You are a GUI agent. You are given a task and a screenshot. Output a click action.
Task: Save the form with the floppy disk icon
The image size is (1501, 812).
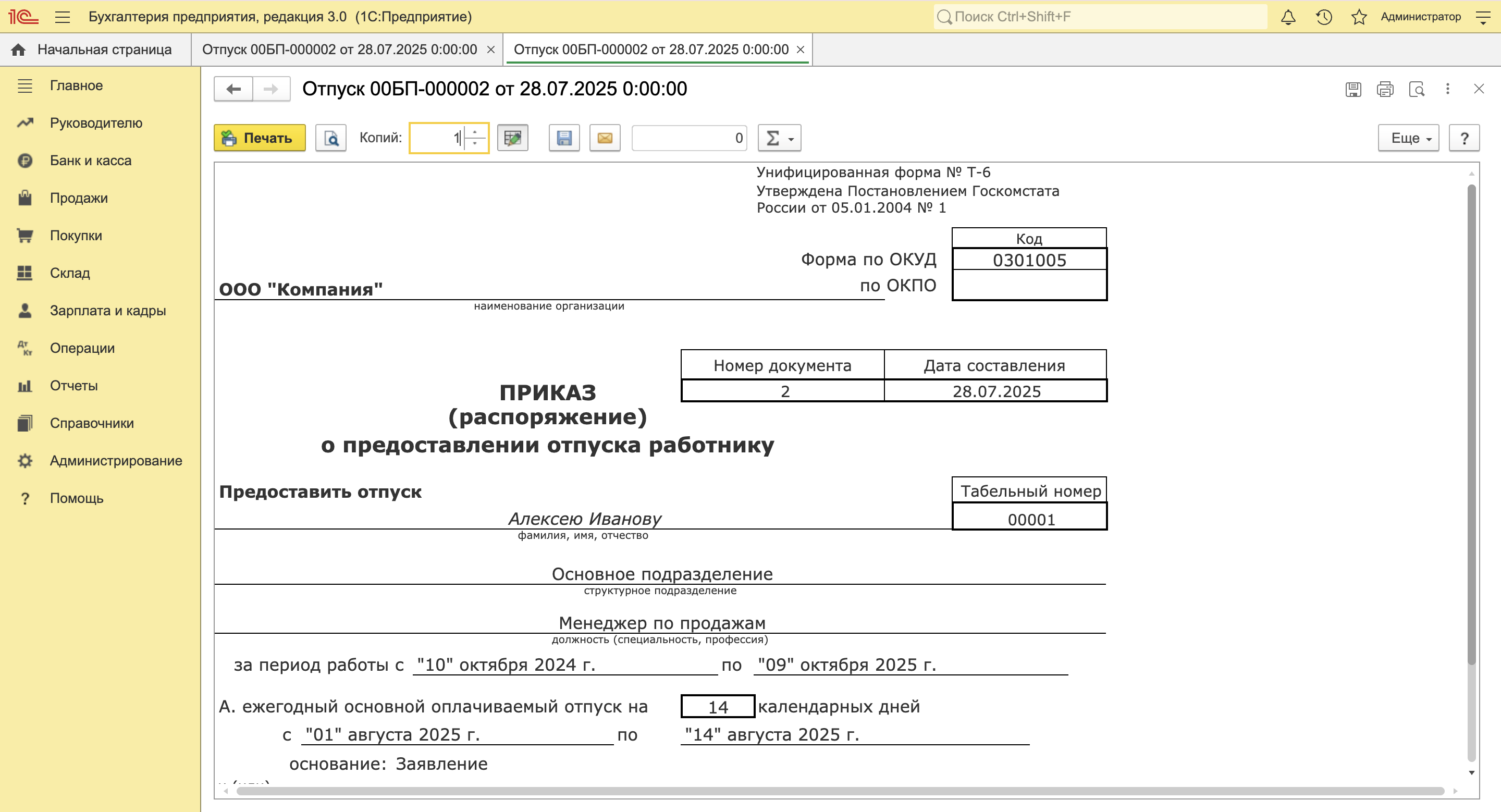564,138
